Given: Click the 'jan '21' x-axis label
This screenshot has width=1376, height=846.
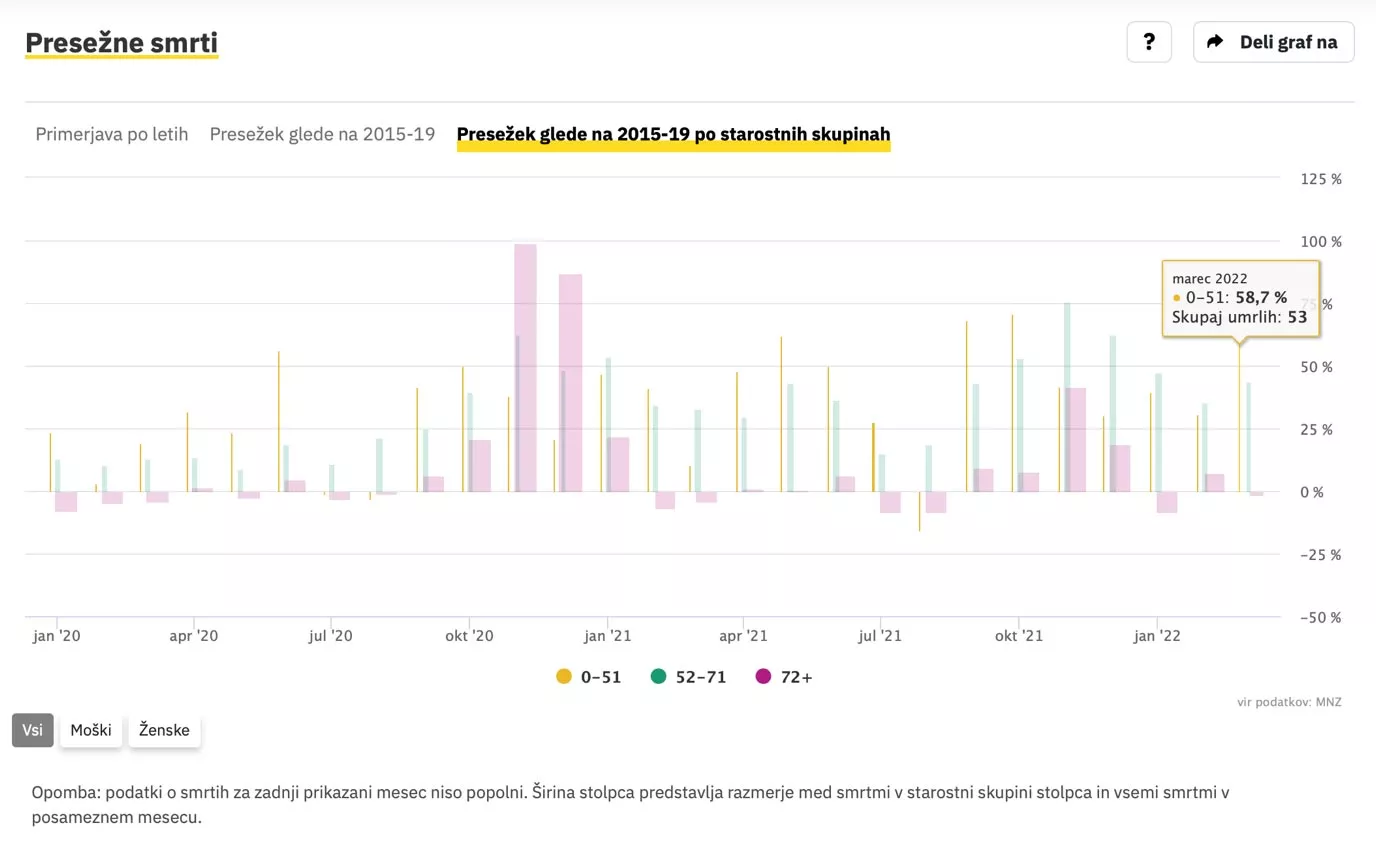Looking at the screenshot, I should 607,636.
